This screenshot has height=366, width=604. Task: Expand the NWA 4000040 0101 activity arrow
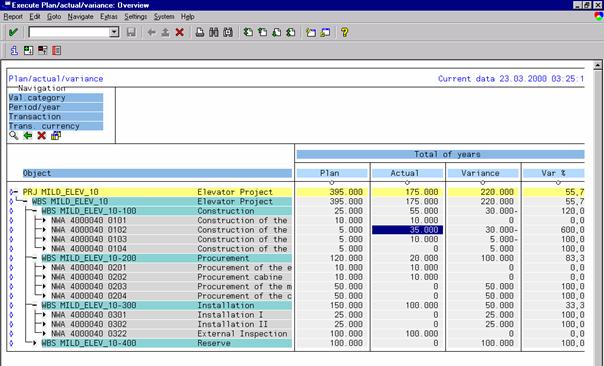44,220
